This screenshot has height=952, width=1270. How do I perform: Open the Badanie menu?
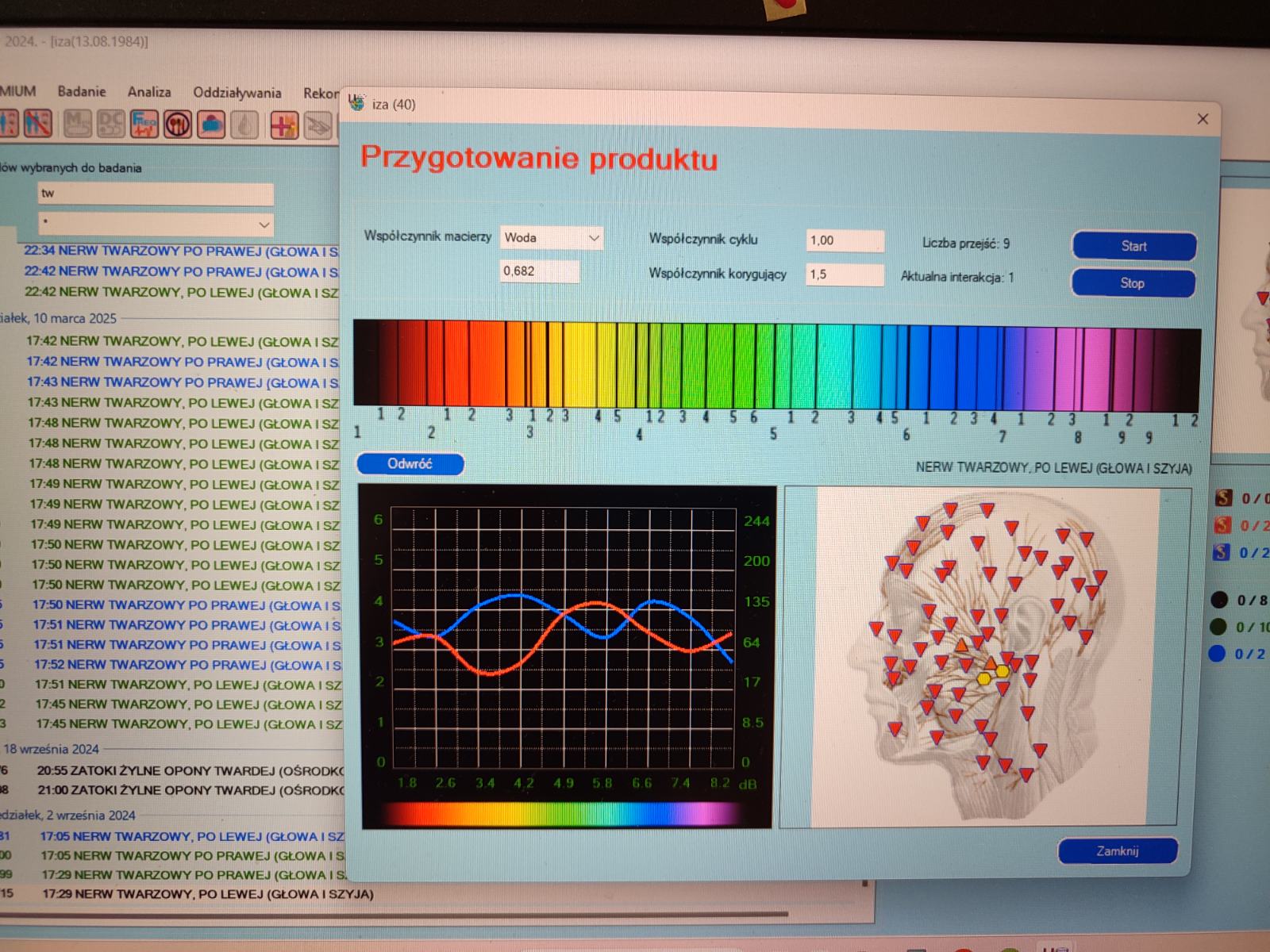[81, 91]
